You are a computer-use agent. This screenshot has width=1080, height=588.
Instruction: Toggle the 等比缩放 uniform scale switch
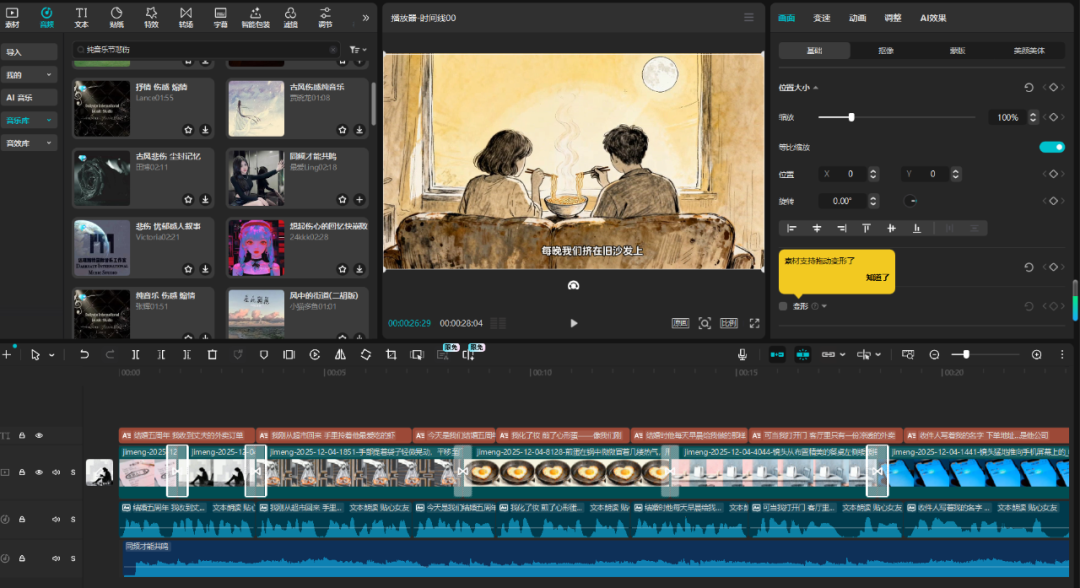click(x=1051, y=147)
